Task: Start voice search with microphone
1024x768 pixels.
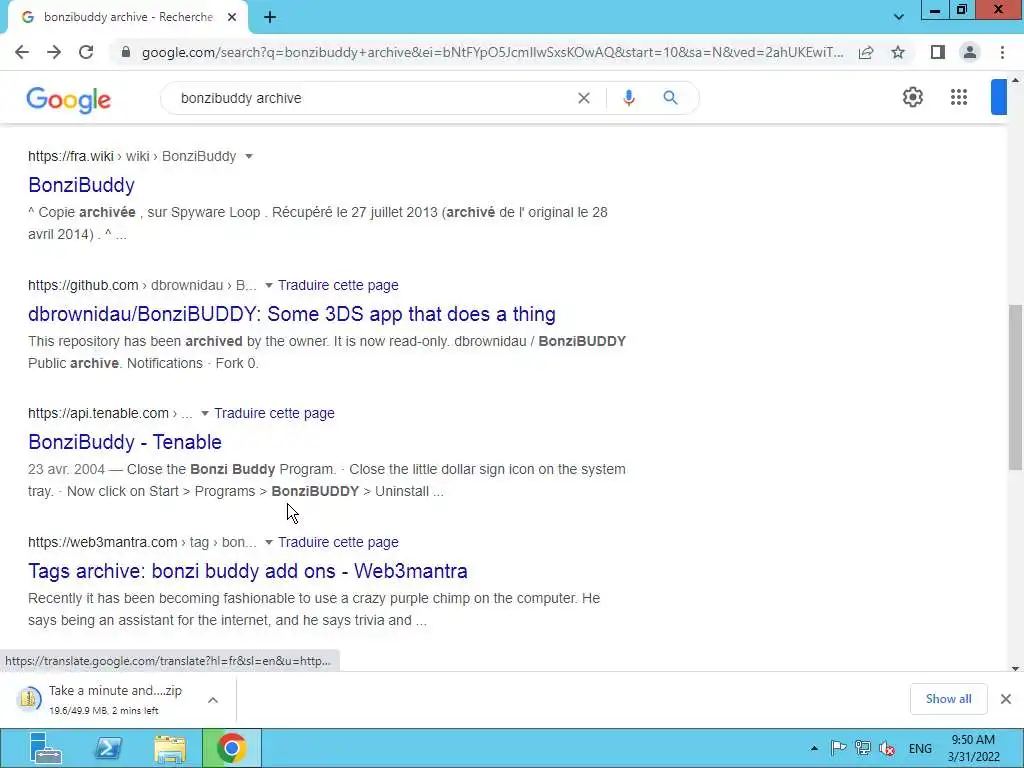Action: tap(629, 98)
